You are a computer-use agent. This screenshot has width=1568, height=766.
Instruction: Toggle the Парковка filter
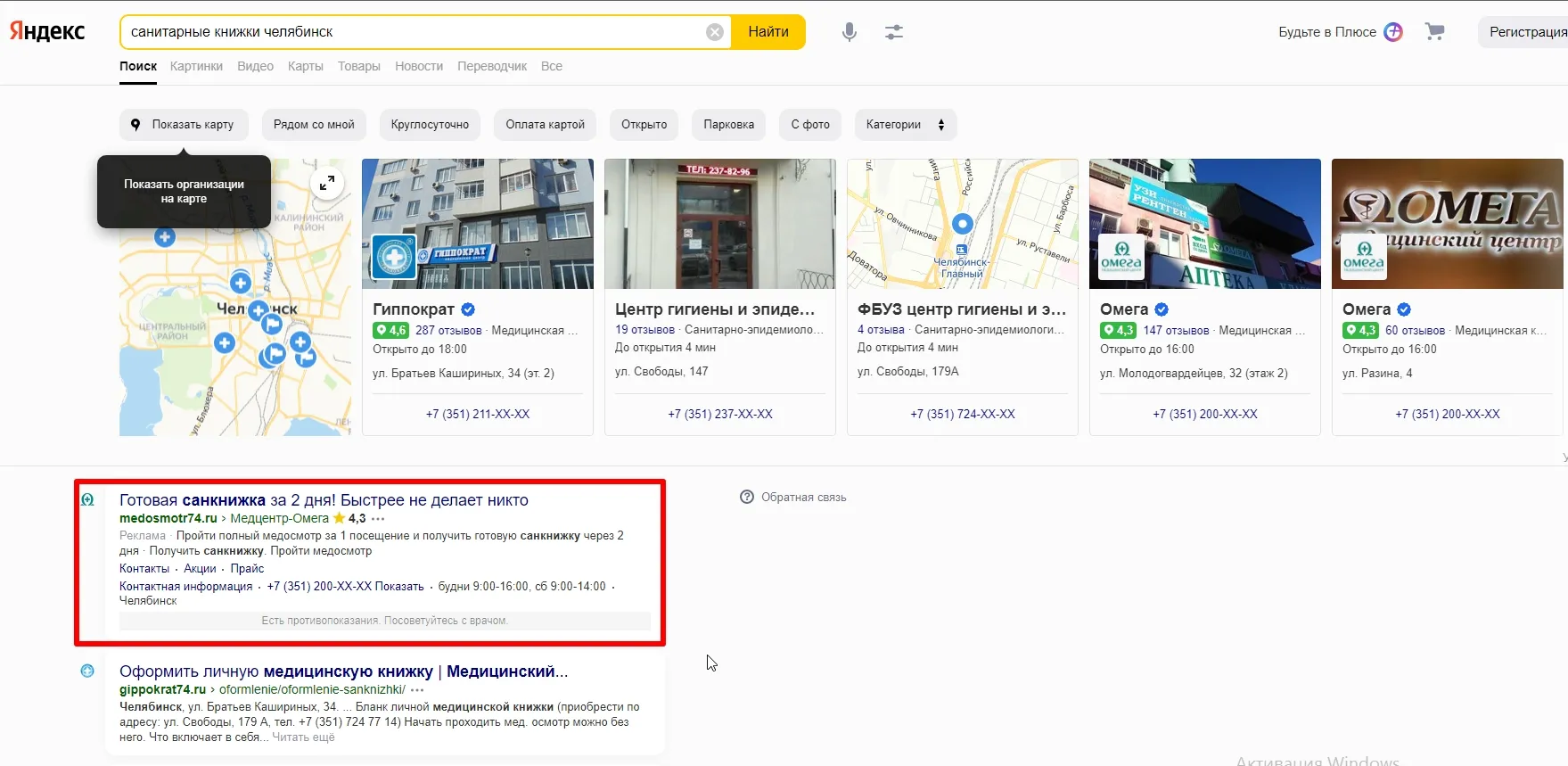(x=728, y=125)
